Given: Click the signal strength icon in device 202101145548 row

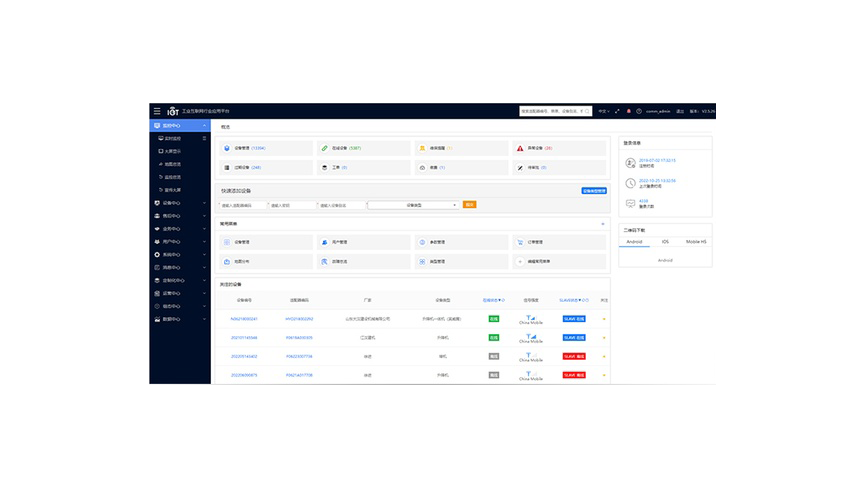Looking at the screenshot, I should coord(531,335).
